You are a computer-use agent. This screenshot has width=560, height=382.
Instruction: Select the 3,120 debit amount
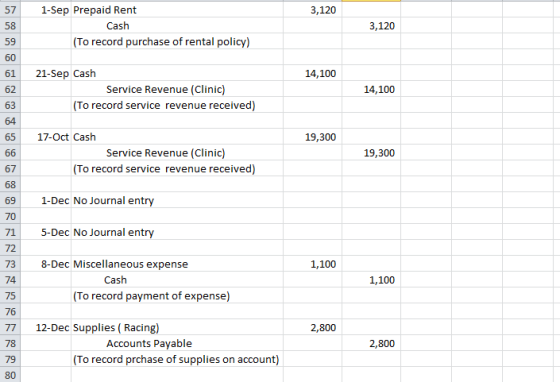point(312,10)
